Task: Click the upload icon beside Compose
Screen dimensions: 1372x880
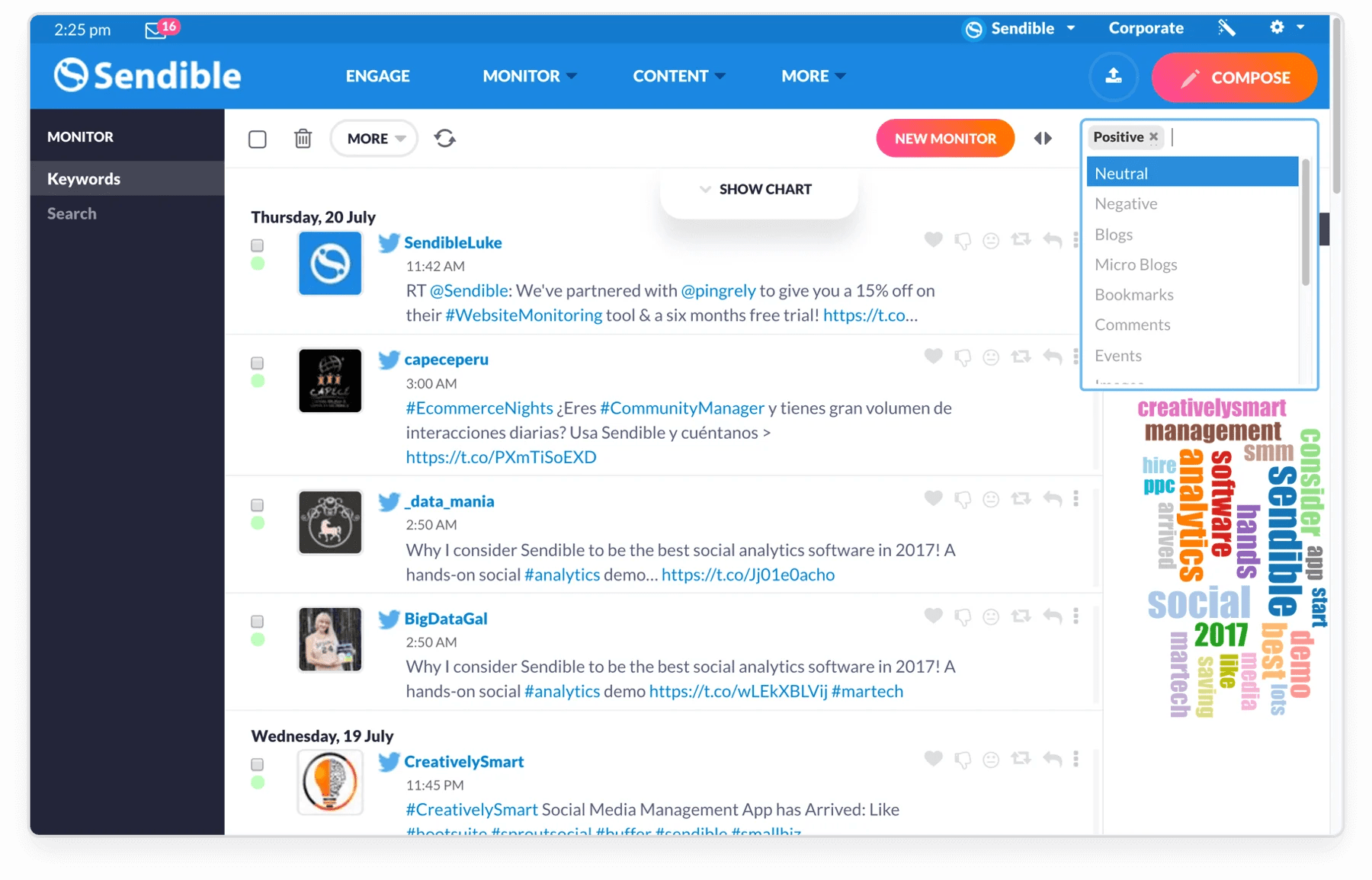Action: point(1114,76)
